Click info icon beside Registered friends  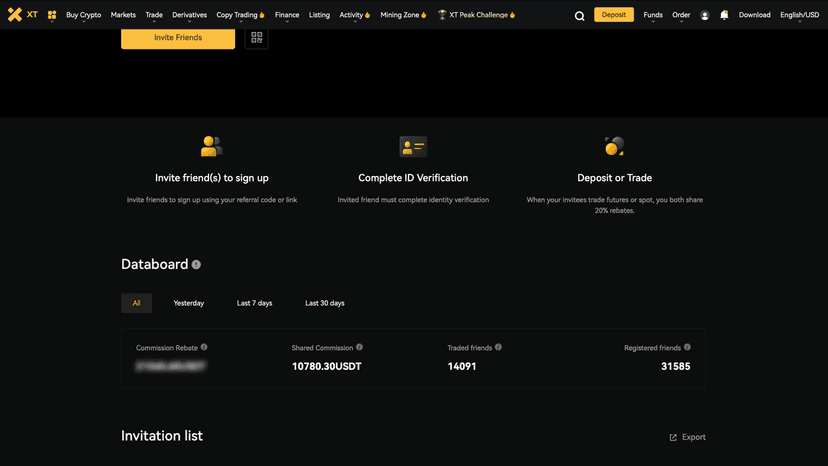[687, 348]
